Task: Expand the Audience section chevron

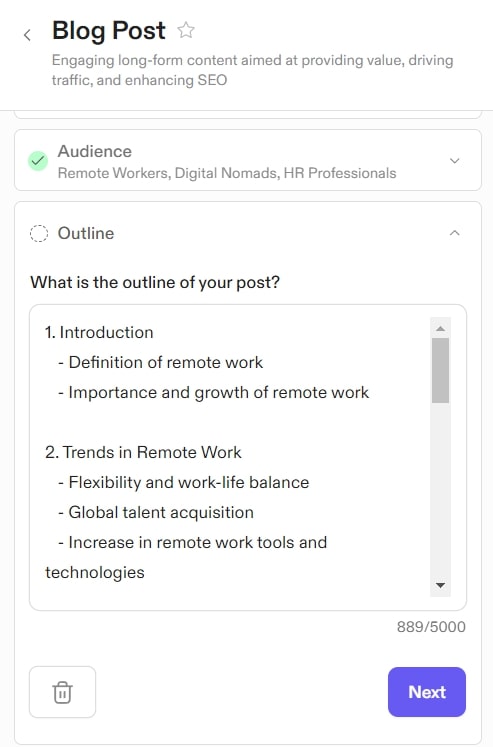Action: pos(454,161)
